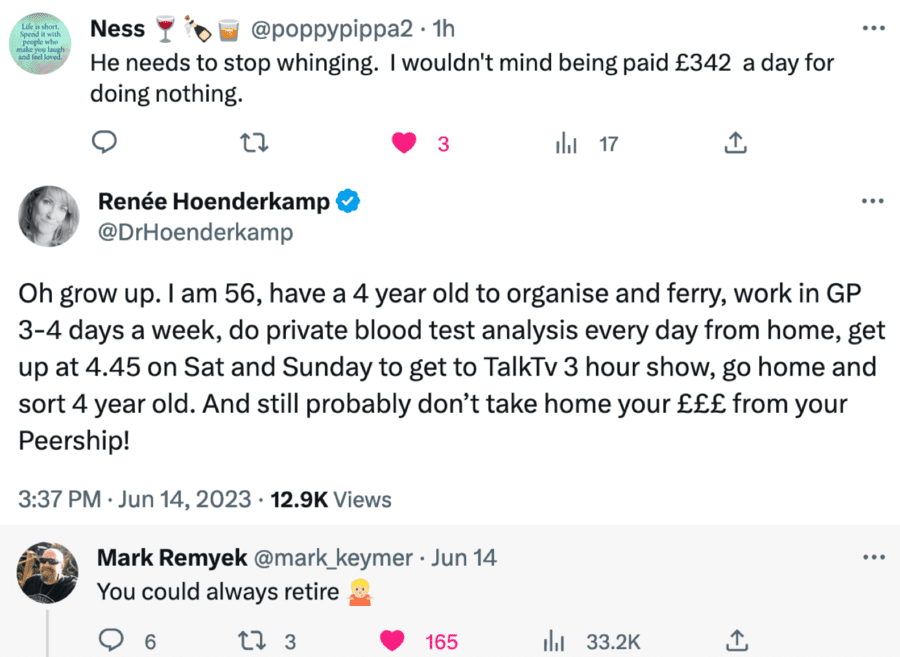The height and width of the screenshot is (657, 900).
Task: Share Ness's tweet
Action: pos(735,144)
